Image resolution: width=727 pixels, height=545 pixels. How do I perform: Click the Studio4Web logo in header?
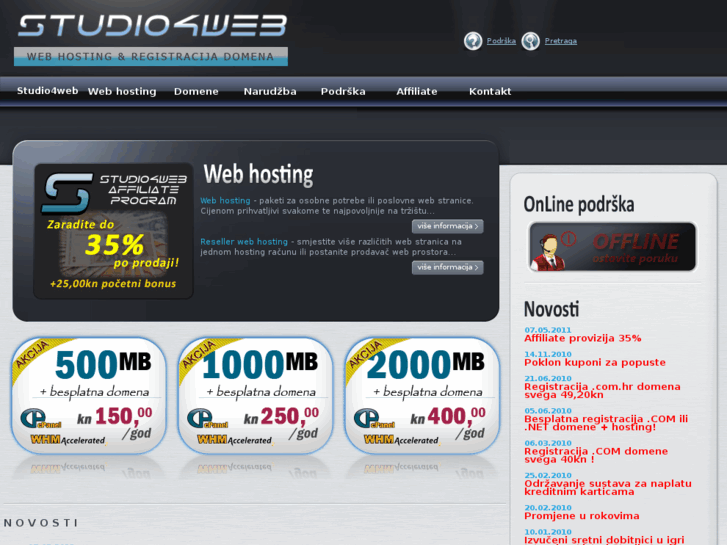pos(153,26)
